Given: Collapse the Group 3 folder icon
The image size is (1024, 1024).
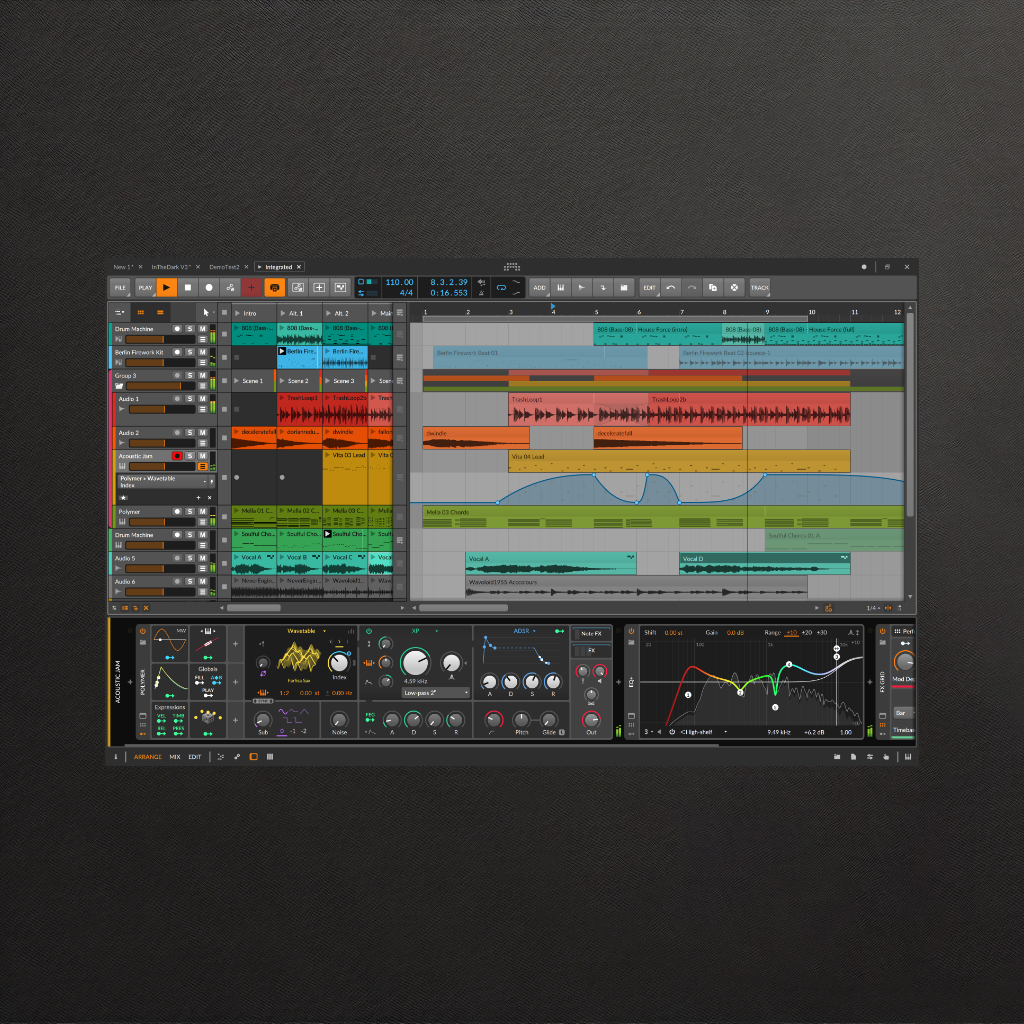Looking at the screenshot, I should (x=120, y=386).
